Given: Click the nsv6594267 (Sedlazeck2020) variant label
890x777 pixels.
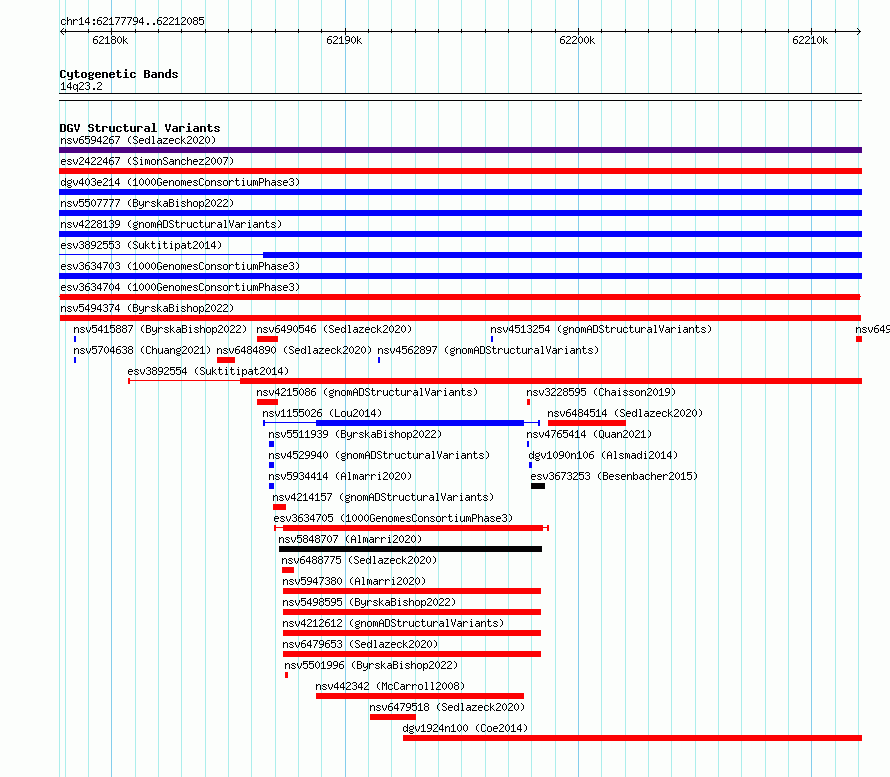Looking at the screenshot, I should [138, 140].
